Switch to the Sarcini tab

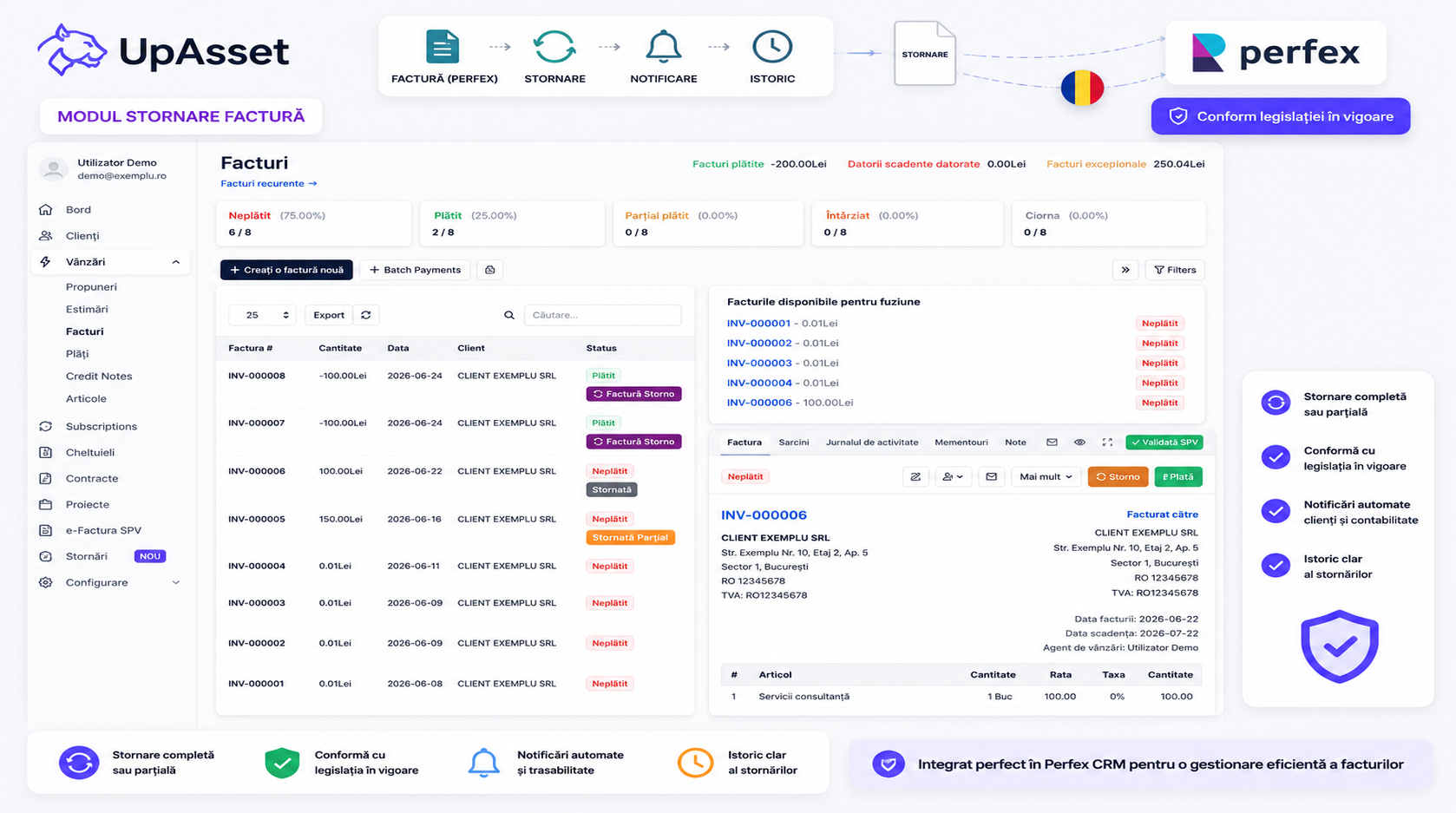793,443
